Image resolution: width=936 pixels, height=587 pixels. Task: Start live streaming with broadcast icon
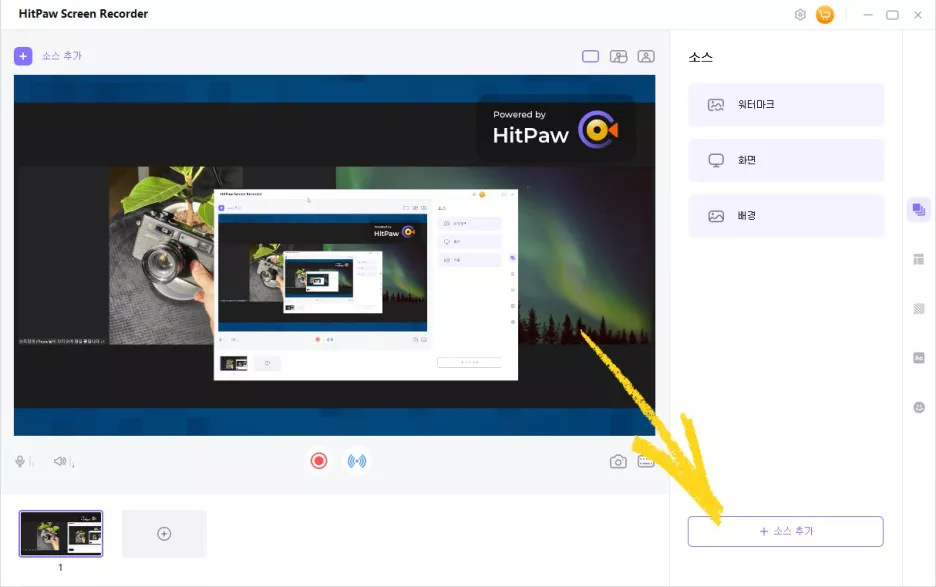[357, 461]
